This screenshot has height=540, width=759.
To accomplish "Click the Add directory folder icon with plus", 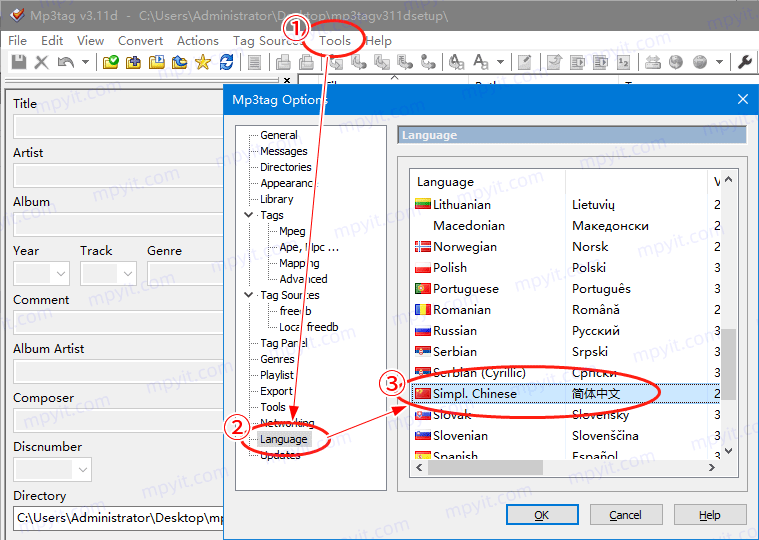I will click(x=133, y=62).
